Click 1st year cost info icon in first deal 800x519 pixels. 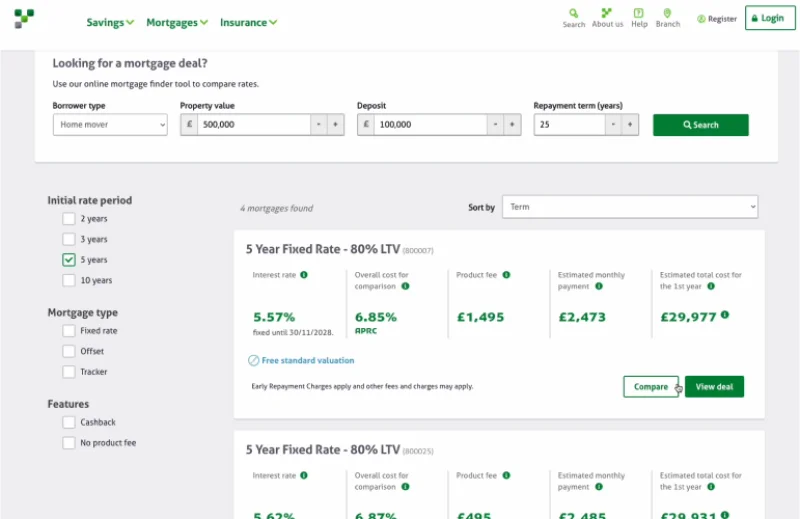pos(711,286)
